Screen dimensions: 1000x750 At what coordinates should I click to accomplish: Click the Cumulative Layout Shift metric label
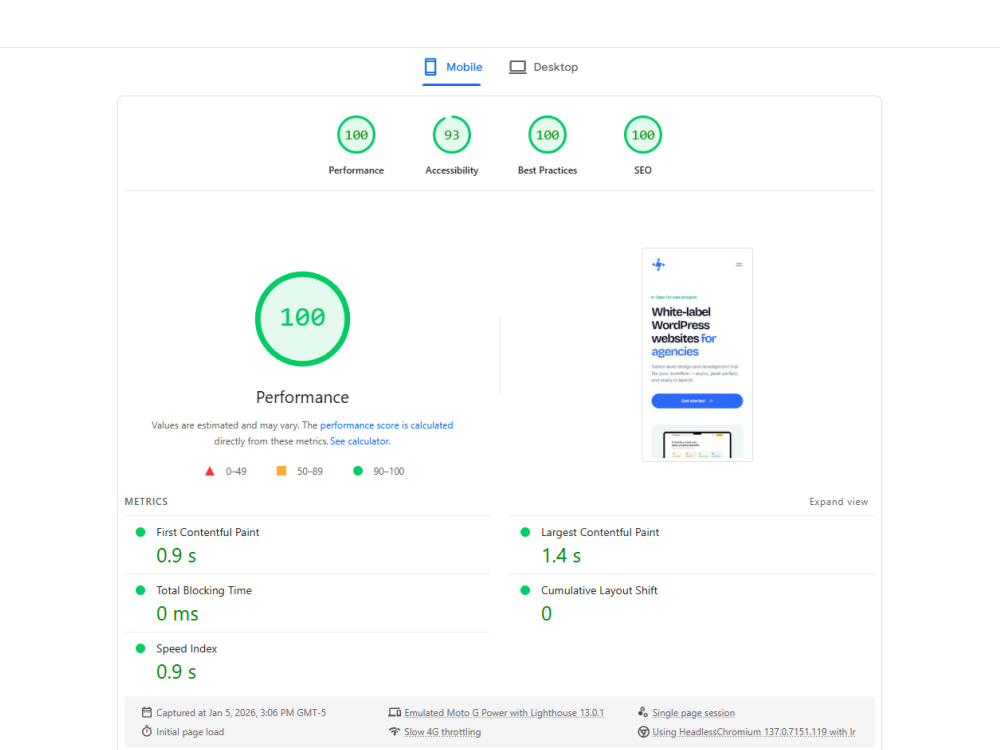[x=599, y=591]
